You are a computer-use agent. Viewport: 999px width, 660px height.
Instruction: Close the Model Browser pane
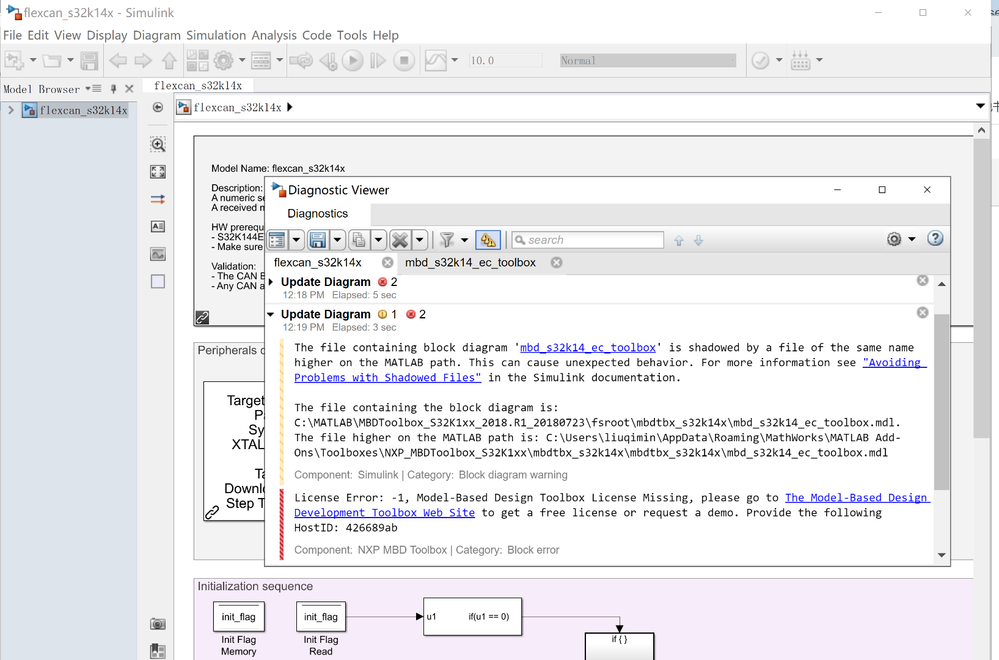[x=129, y=89]
